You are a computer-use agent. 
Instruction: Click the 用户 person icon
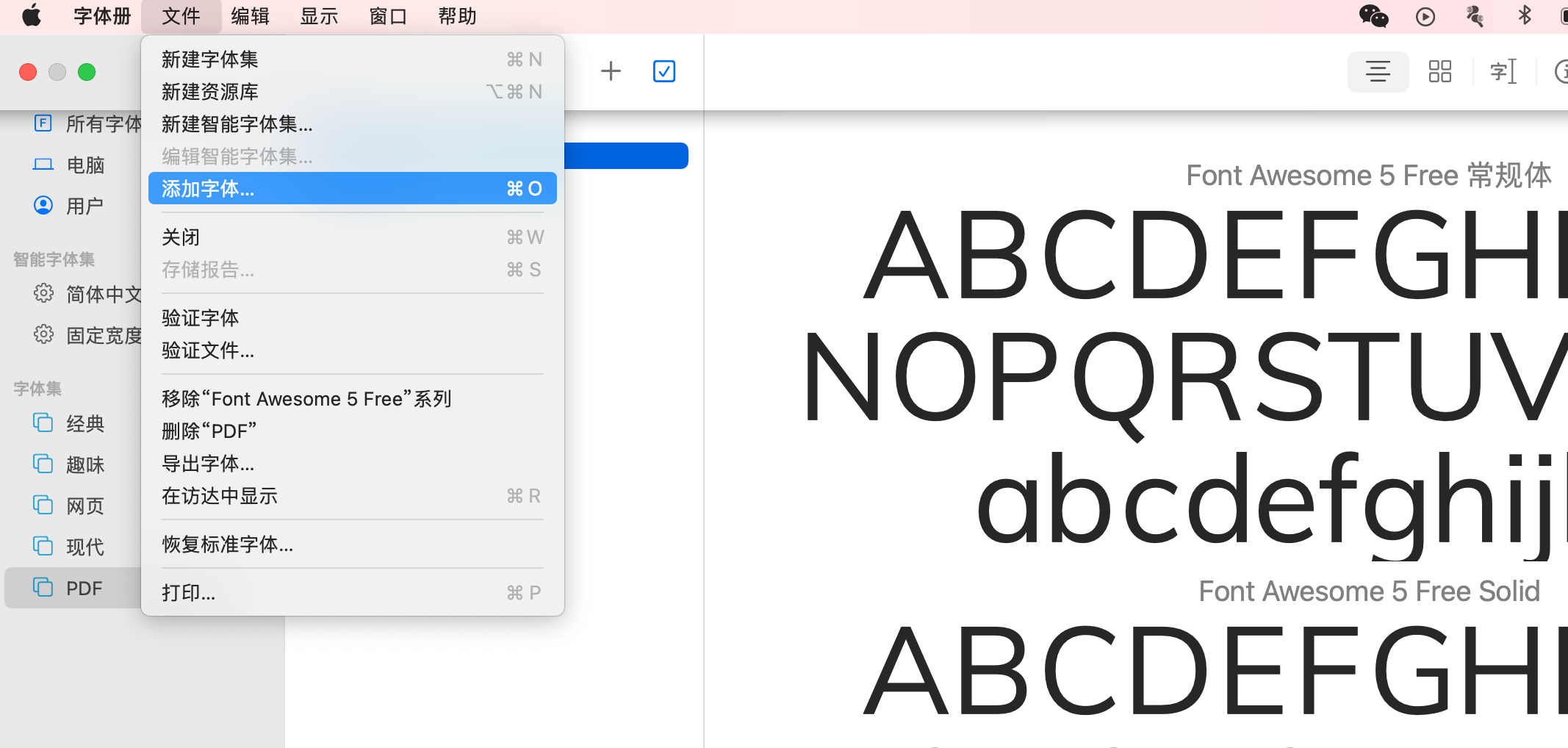(x=43, y=205)
